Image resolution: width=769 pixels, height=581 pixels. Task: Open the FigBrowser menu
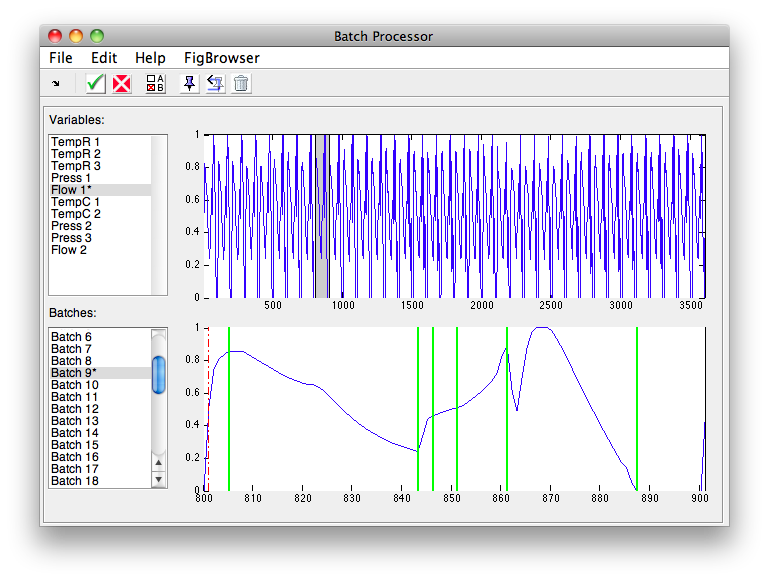tap(221, 58)
